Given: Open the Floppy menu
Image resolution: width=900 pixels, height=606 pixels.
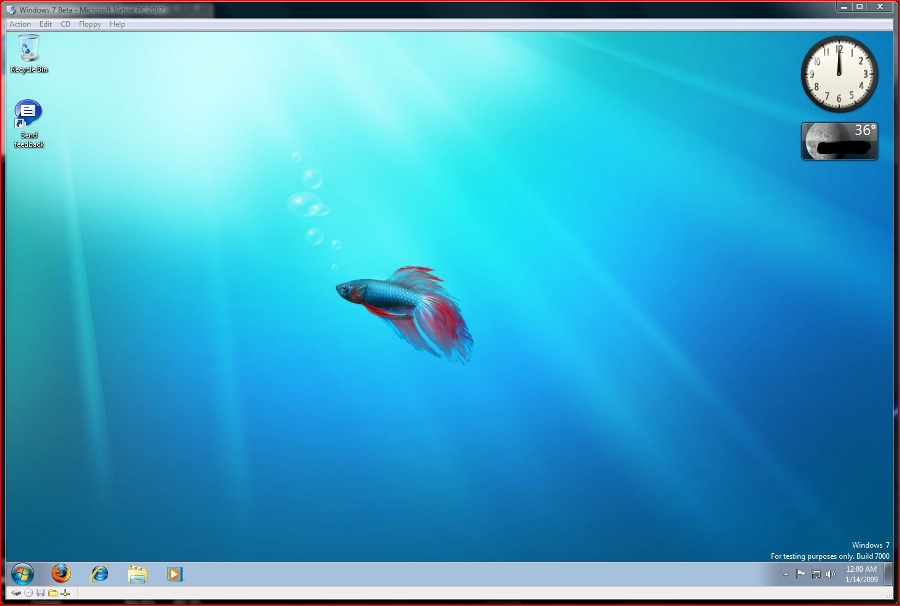Looking at the screenshot, I should [x=90, y=24].
